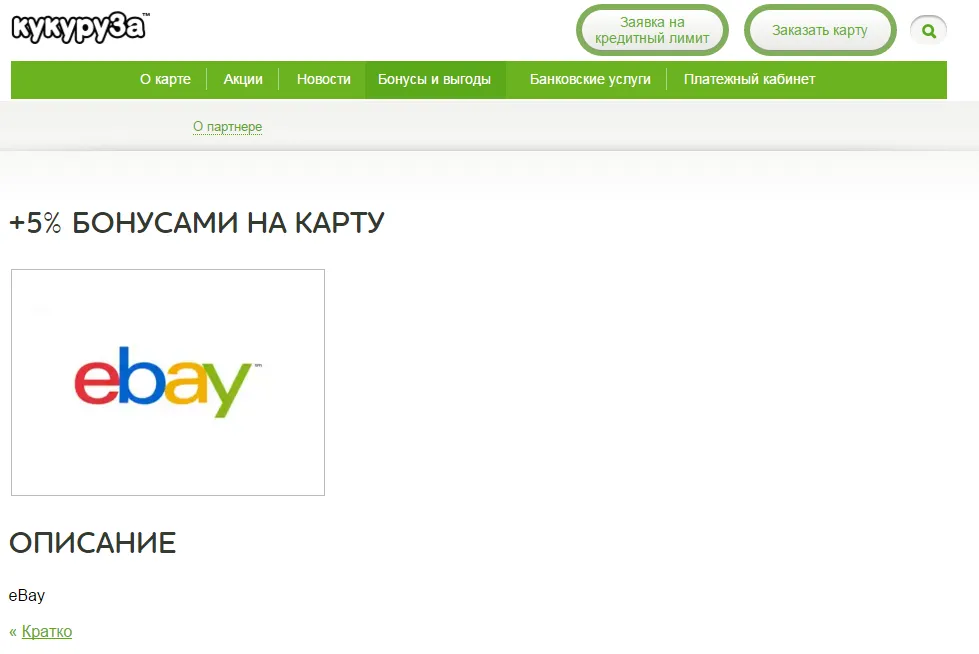
Task: Open the Новости menu item
Action: click(x=323, y=79)
